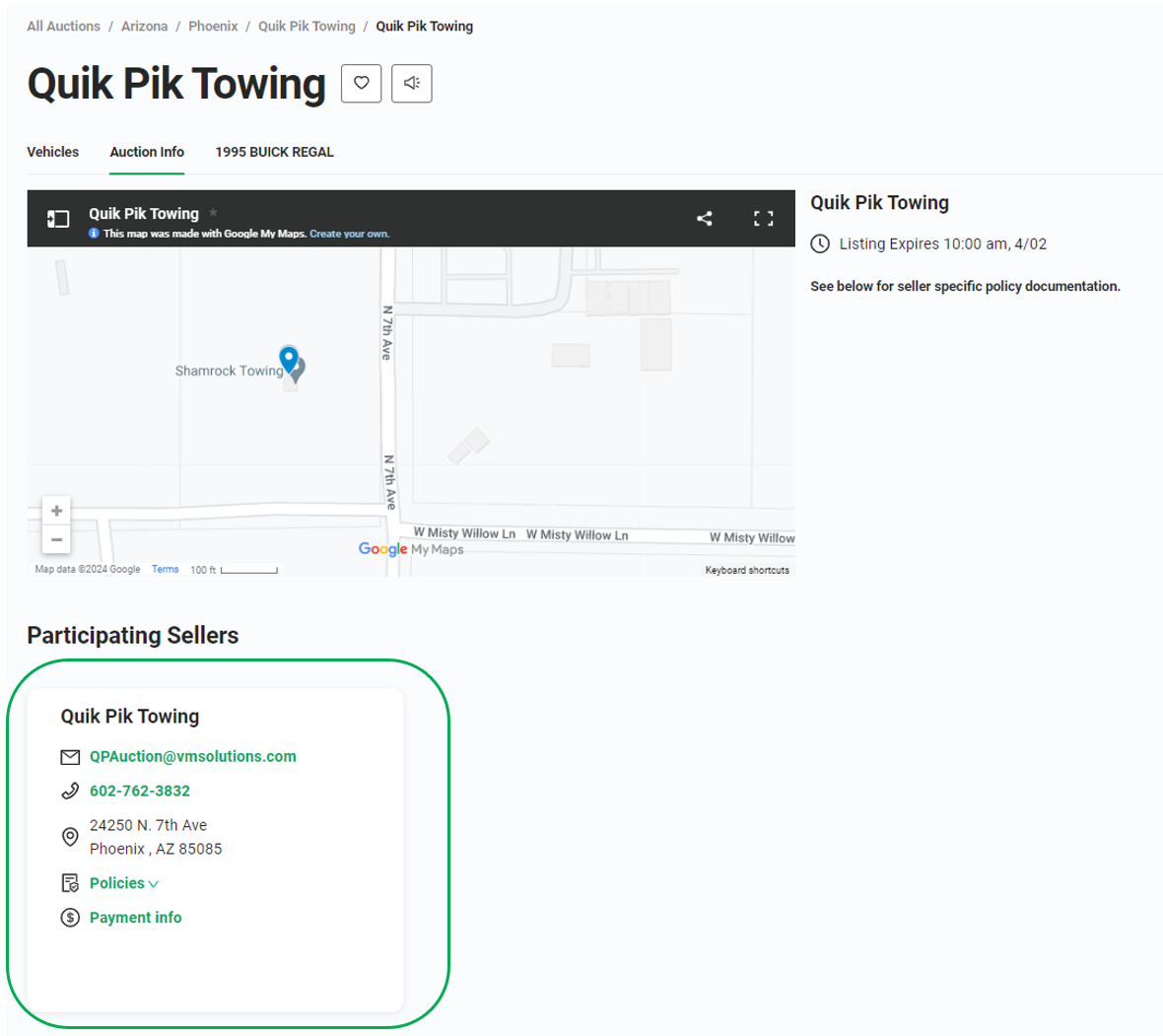This screenshot has height=1036, width=1163.
Task: Click Map data ©2024 Google text
Action: (x=88, y=570)
